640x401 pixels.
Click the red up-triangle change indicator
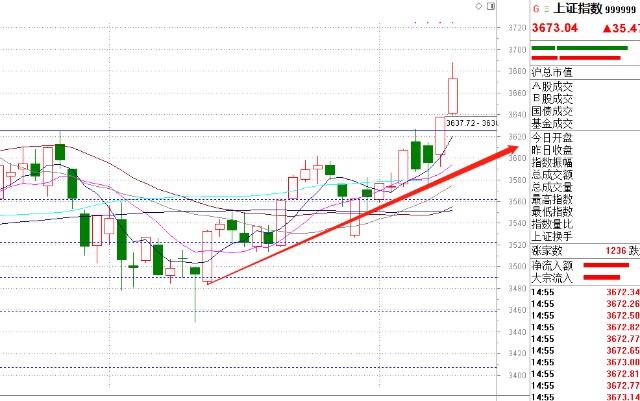pos(606,30)
